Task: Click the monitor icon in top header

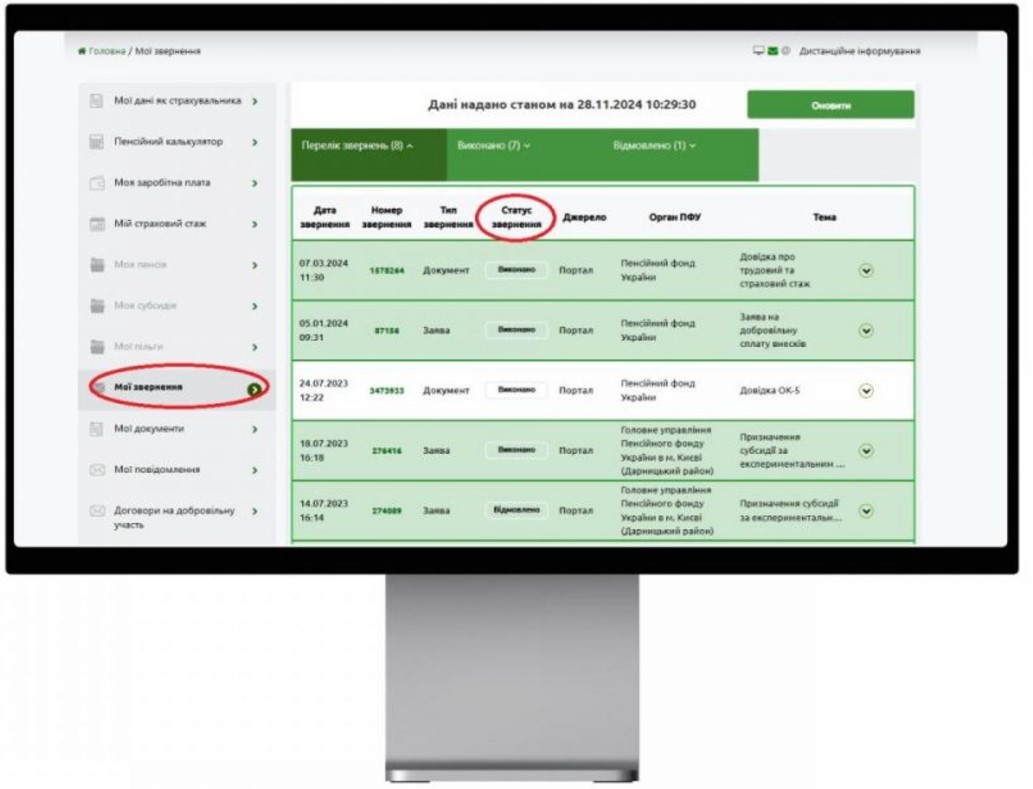Action: click(760, 51)
